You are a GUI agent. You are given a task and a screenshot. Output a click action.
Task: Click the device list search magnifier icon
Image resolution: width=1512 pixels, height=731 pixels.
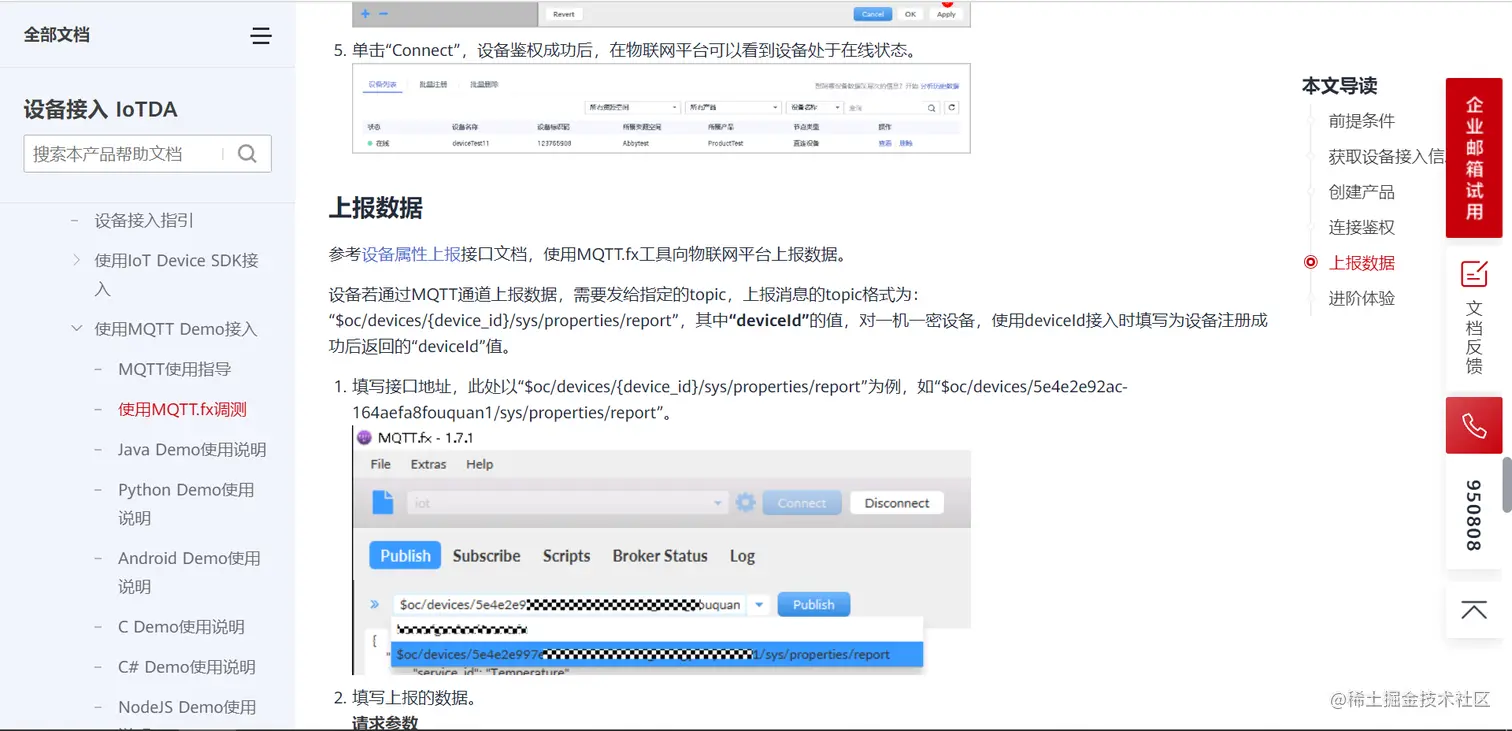click(x=932, y=107)
